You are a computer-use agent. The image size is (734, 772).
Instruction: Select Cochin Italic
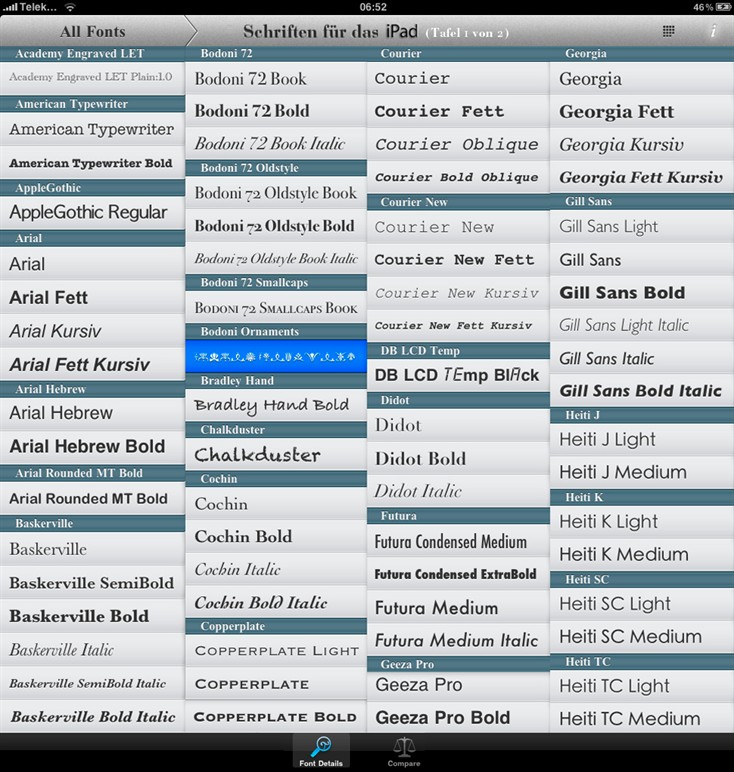tap(276, 569)
